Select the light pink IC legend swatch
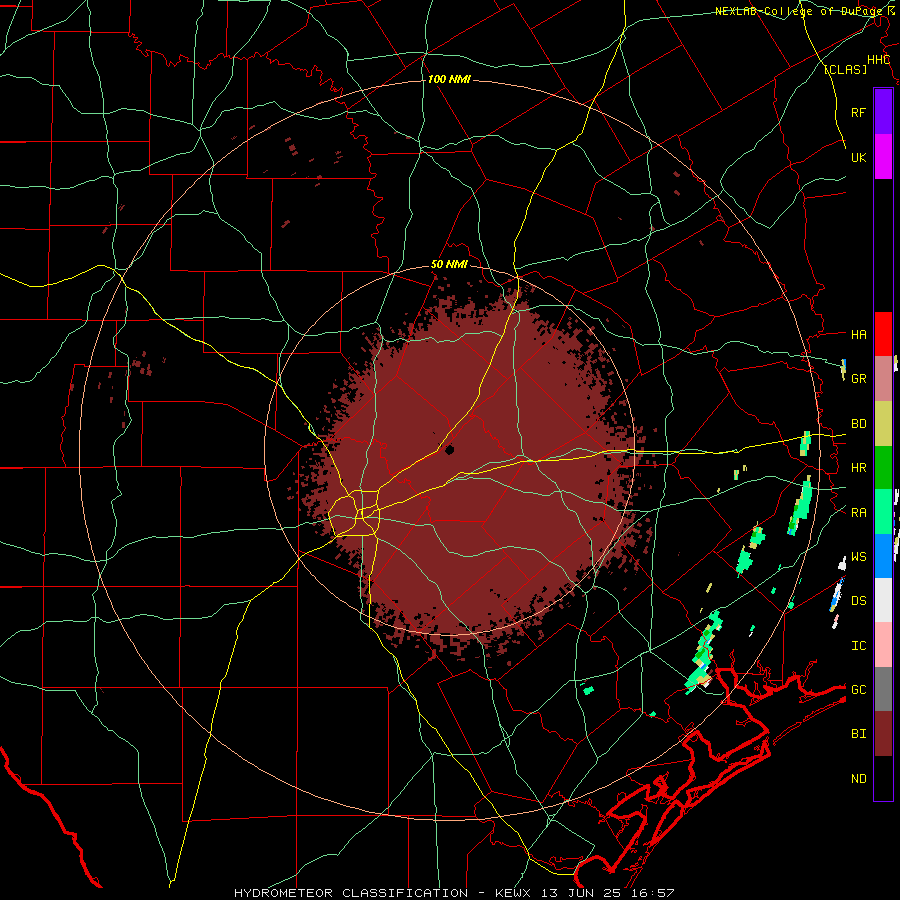900x900 pixels. point(883,645)
